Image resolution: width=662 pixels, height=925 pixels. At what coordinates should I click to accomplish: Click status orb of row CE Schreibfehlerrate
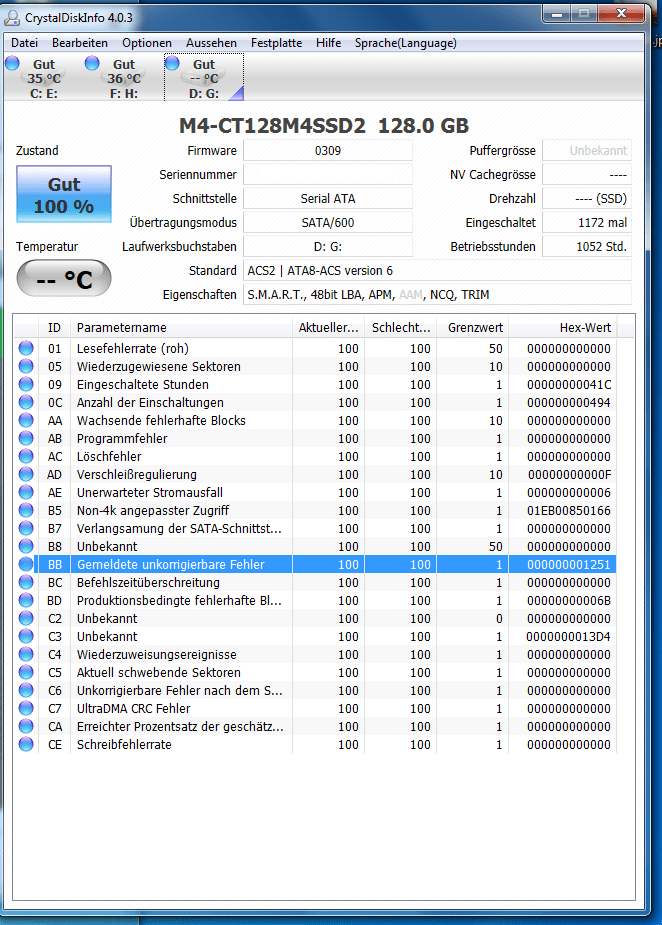[26, 744]
